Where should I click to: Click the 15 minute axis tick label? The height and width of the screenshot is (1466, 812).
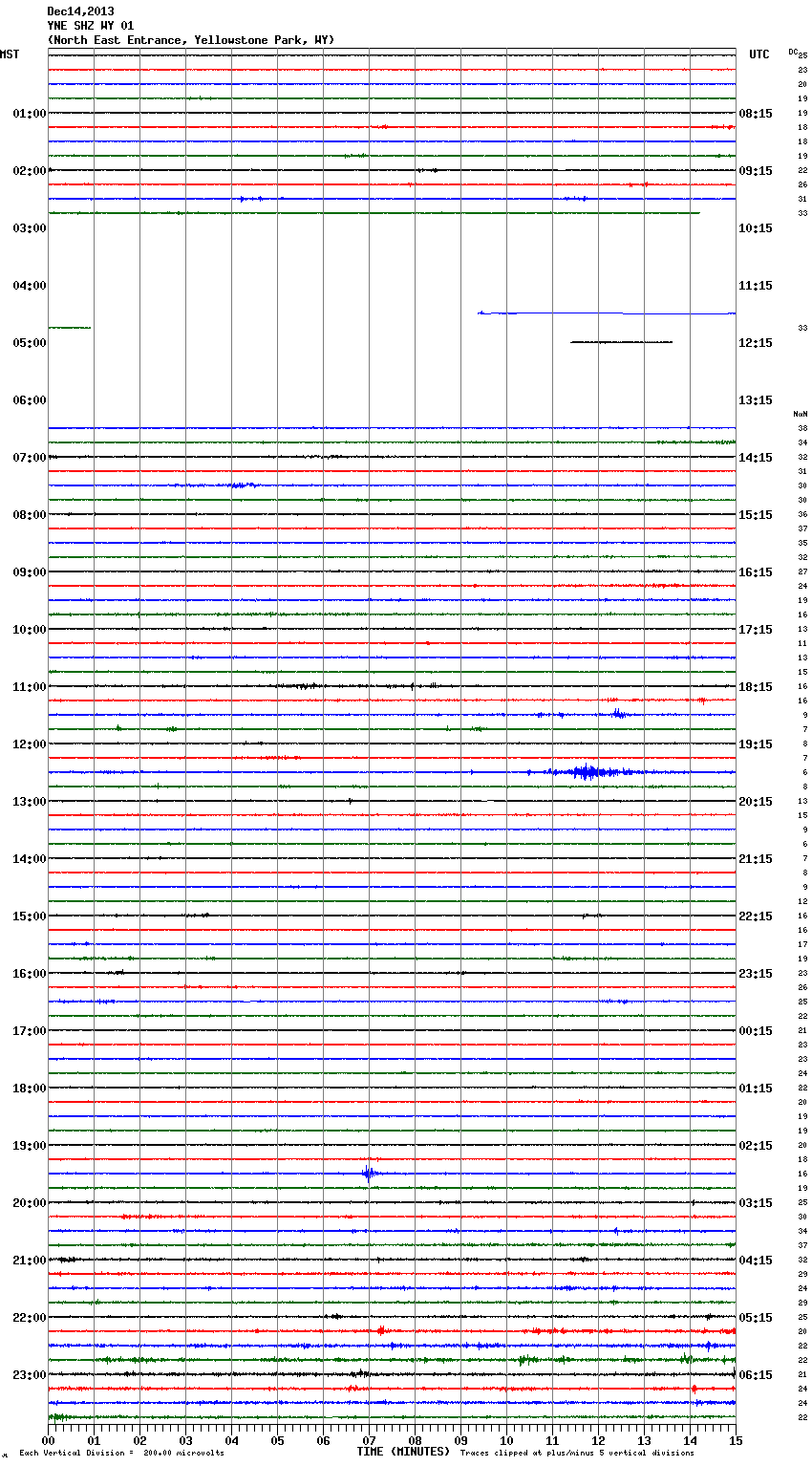coord(736,1440)
